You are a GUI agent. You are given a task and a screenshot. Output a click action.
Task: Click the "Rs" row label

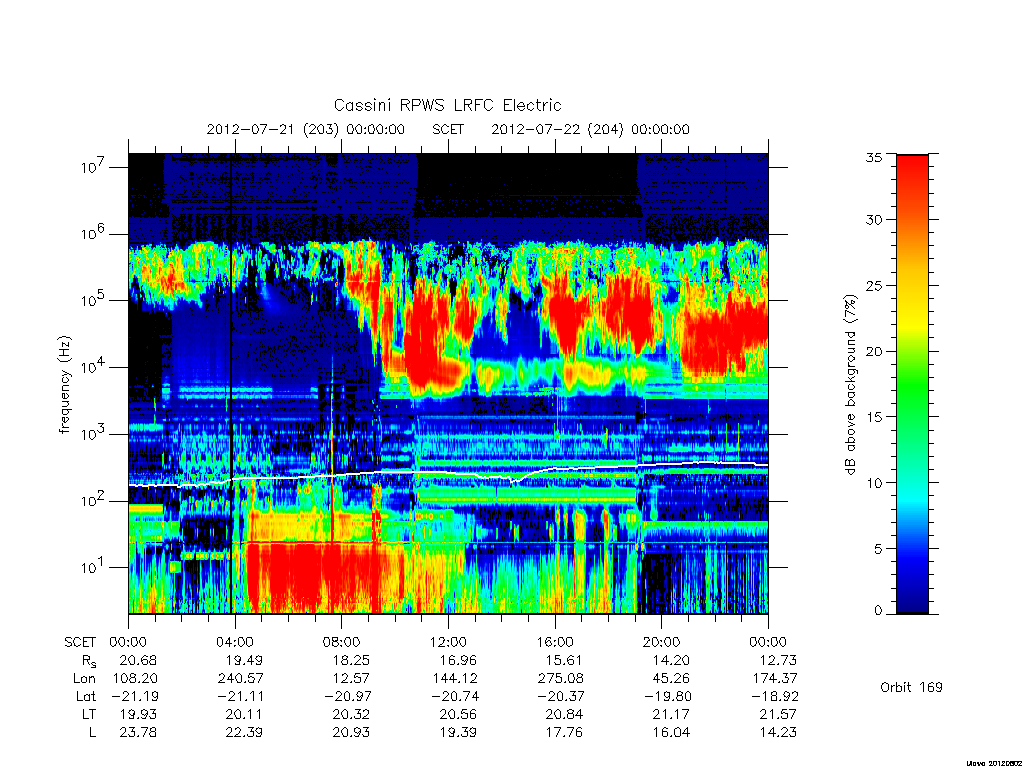tap(89, 661)
